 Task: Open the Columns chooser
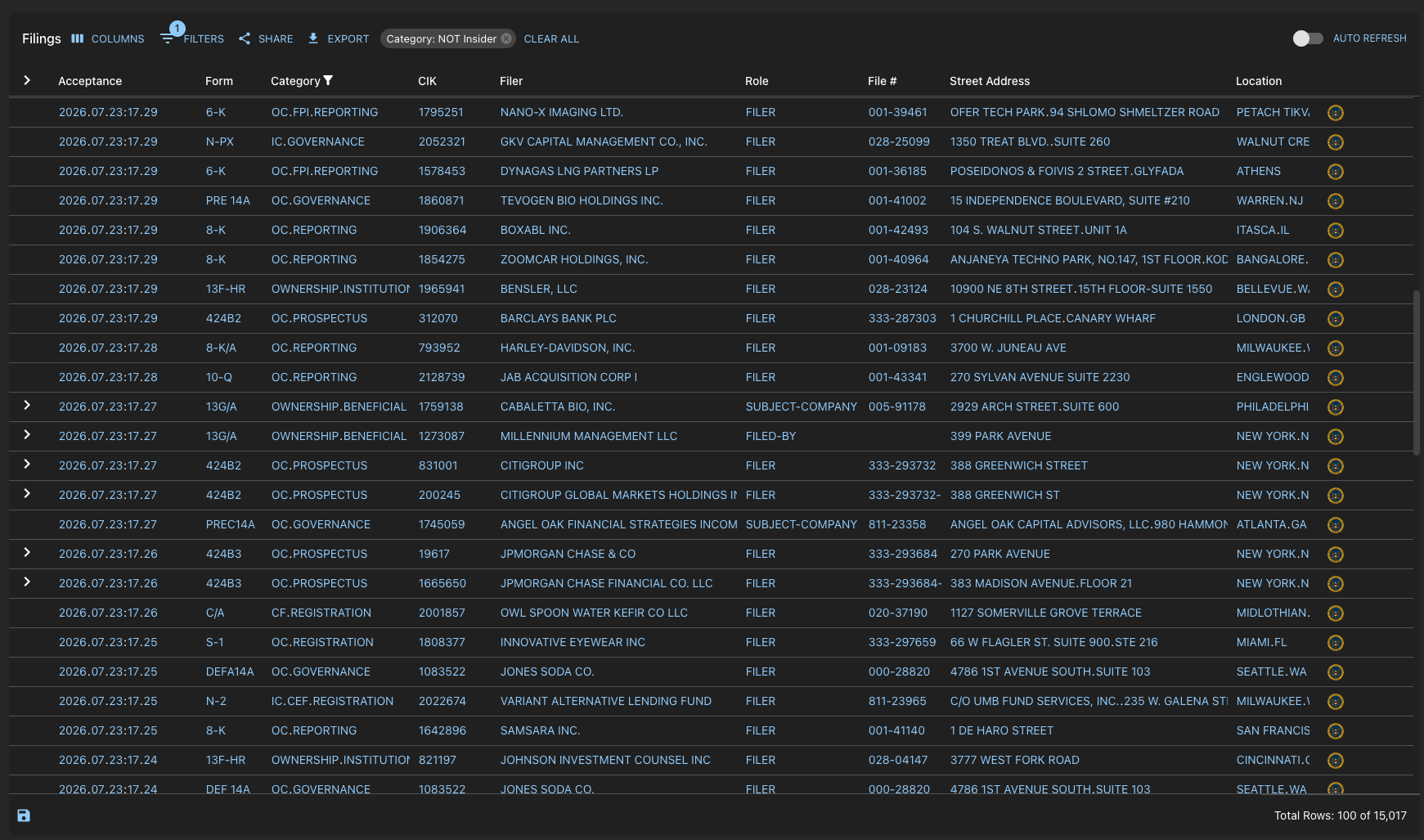[107, 38]
